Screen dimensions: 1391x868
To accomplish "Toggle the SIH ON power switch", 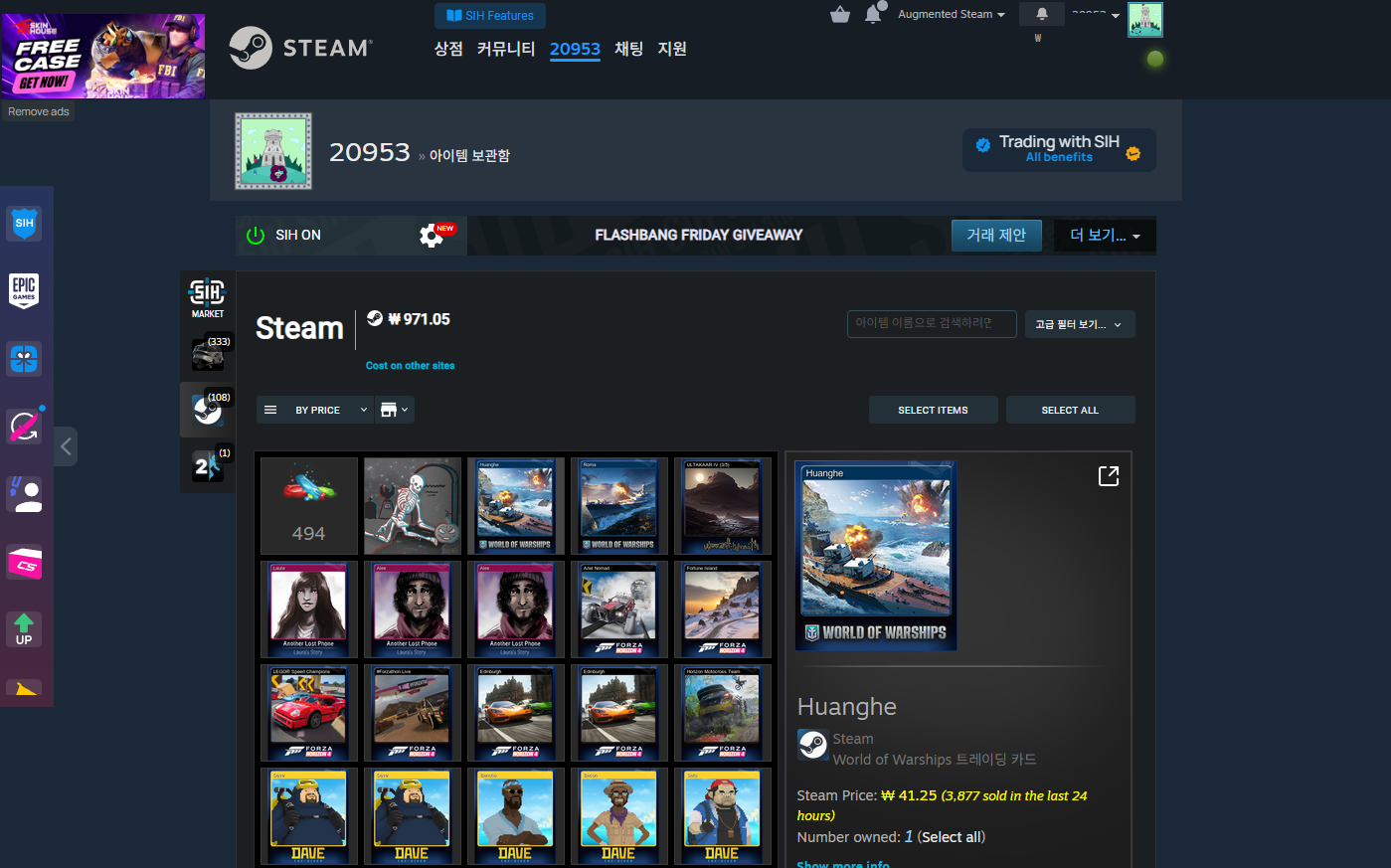I will click(256, 236).
